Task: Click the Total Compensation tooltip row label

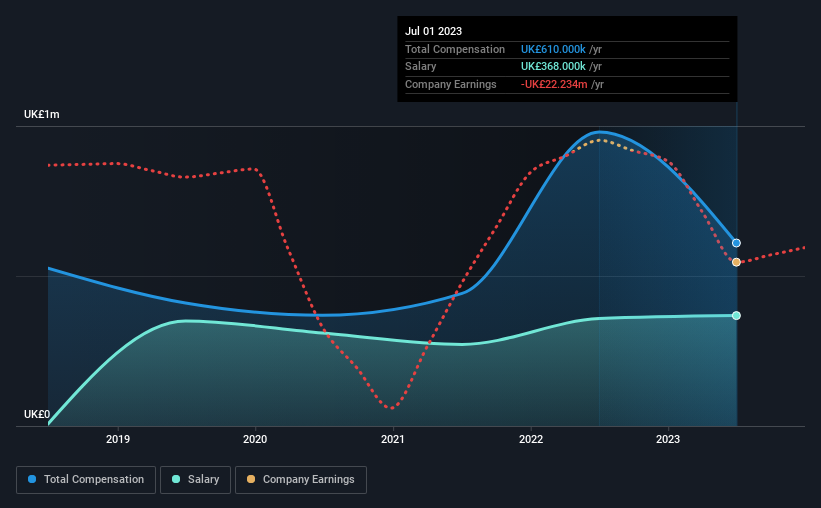Action: pos(455,49)
